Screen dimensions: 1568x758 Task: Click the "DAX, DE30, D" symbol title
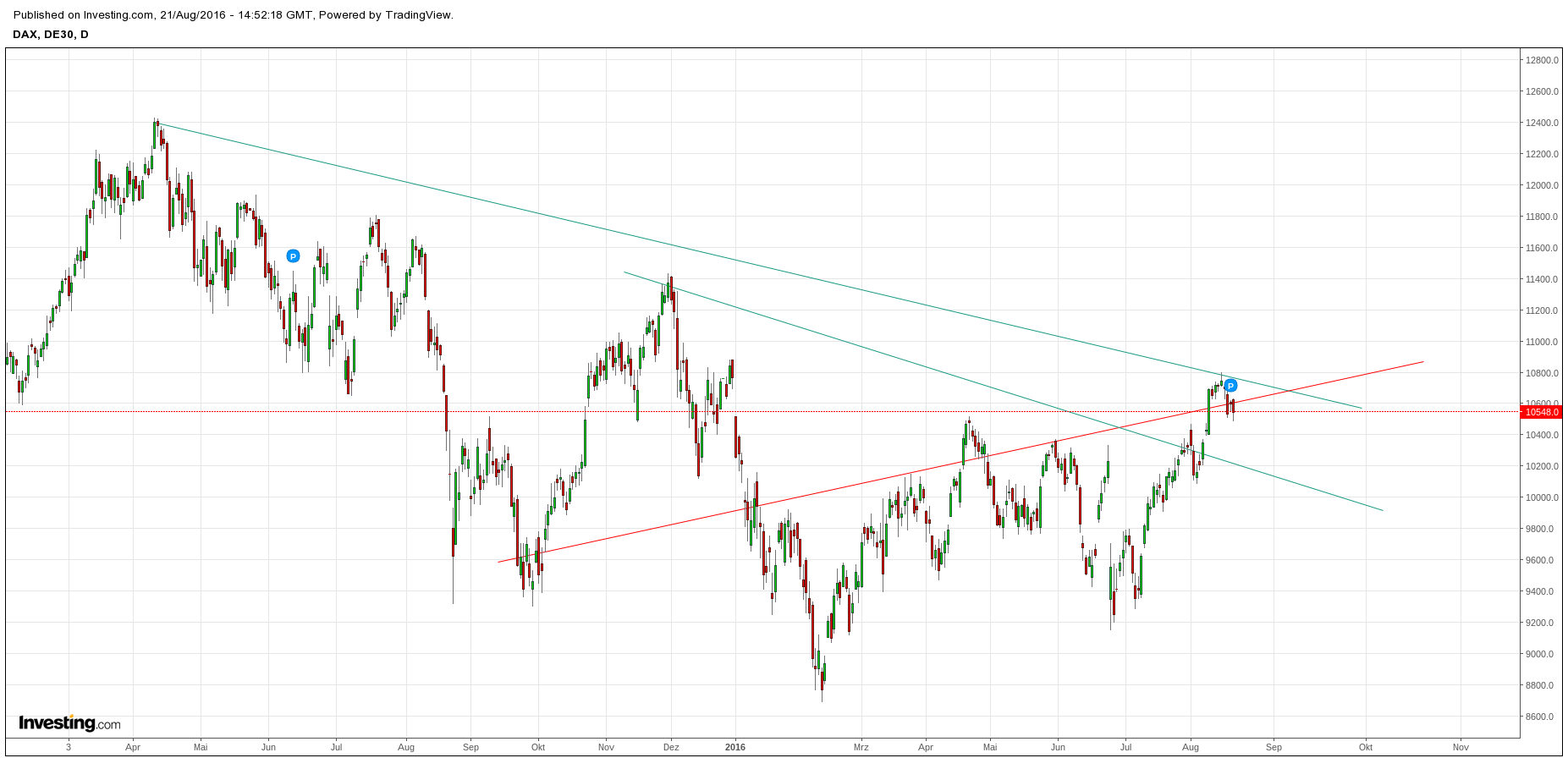(x=51, y=35)
